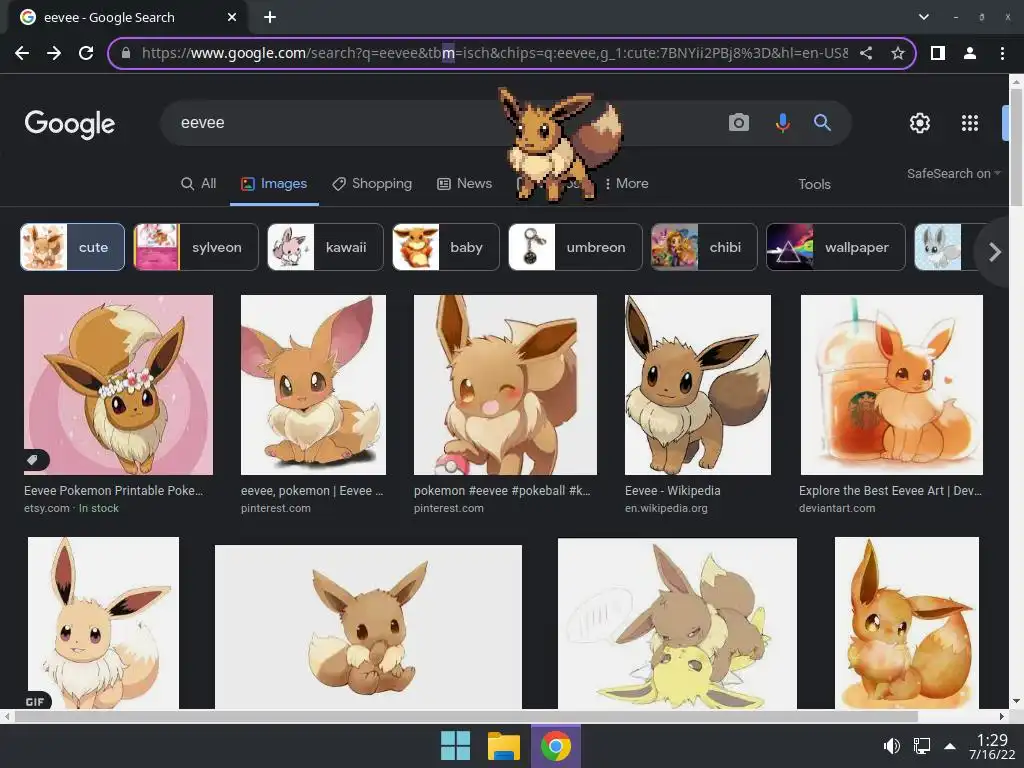Click the address bar URL

click(494, 53)
